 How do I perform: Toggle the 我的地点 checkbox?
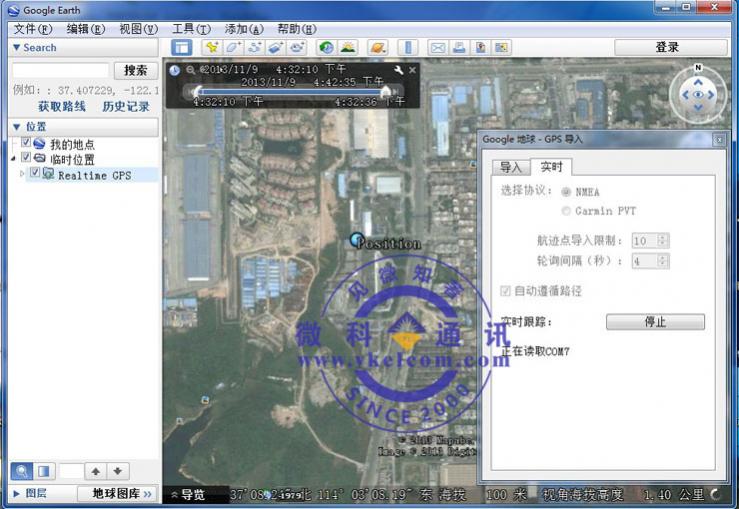(26, 144)
